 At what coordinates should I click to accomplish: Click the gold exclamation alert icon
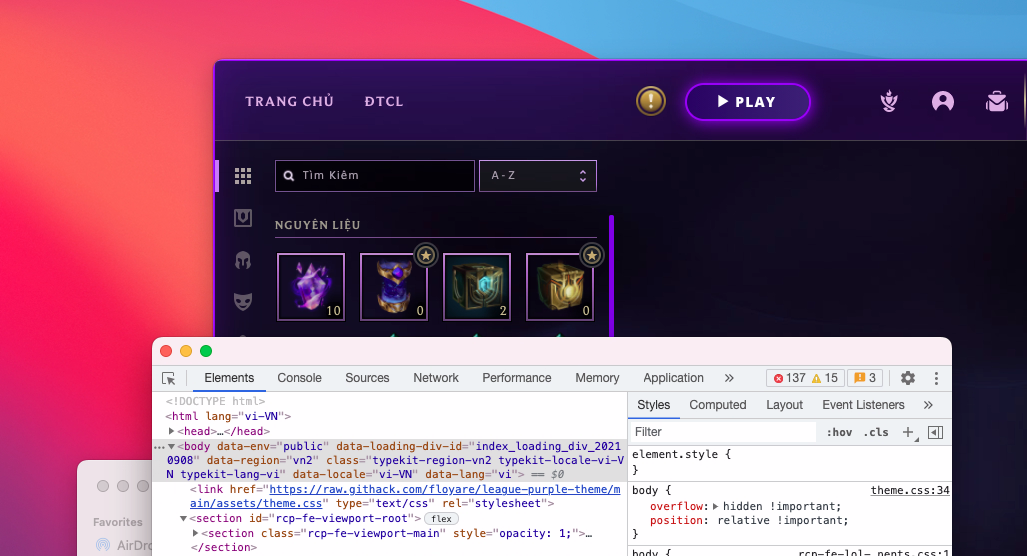(x=650, y=101)
